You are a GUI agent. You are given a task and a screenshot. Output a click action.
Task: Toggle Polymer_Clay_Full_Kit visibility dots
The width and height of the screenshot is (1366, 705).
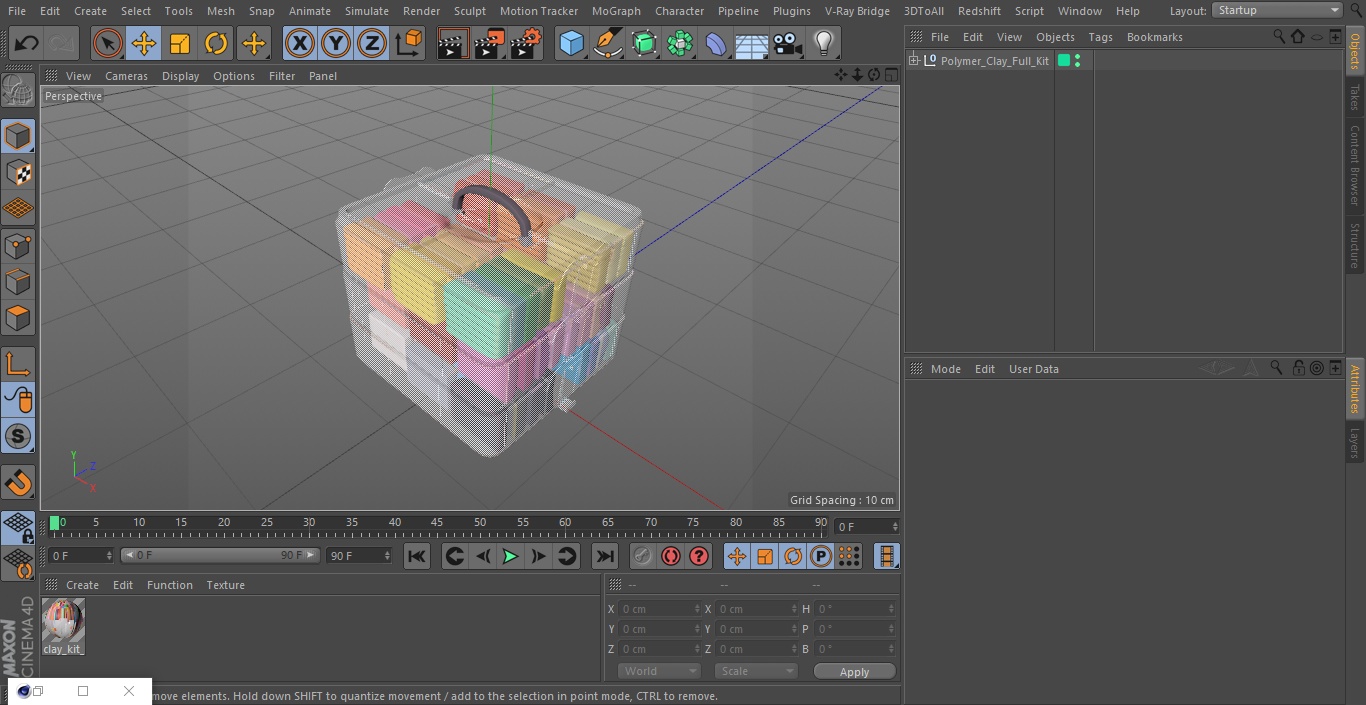click(x=1077, y=61)
